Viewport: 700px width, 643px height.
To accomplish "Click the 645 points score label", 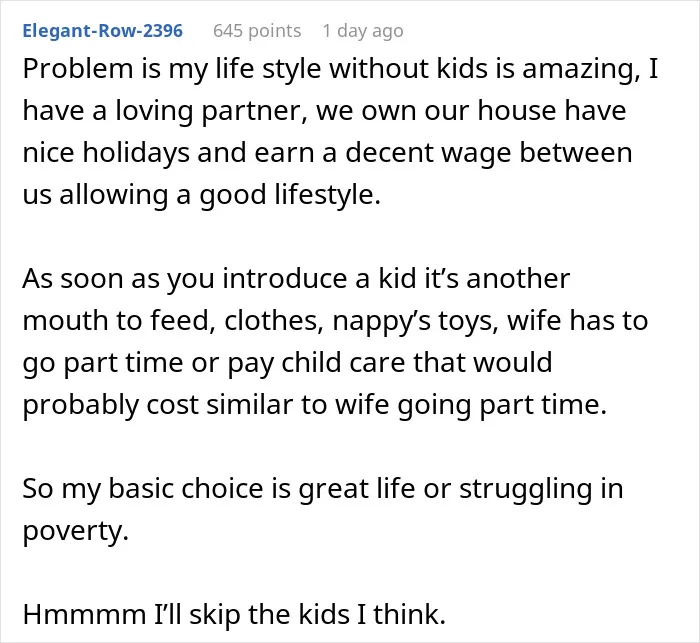I will [x=257, y=31].
